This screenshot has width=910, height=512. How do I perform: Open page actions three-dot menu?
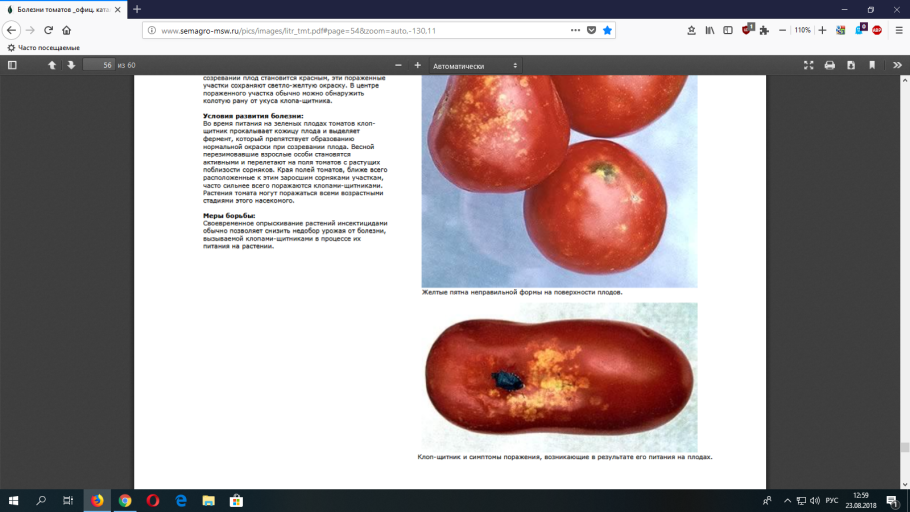[x=575, y=30]
